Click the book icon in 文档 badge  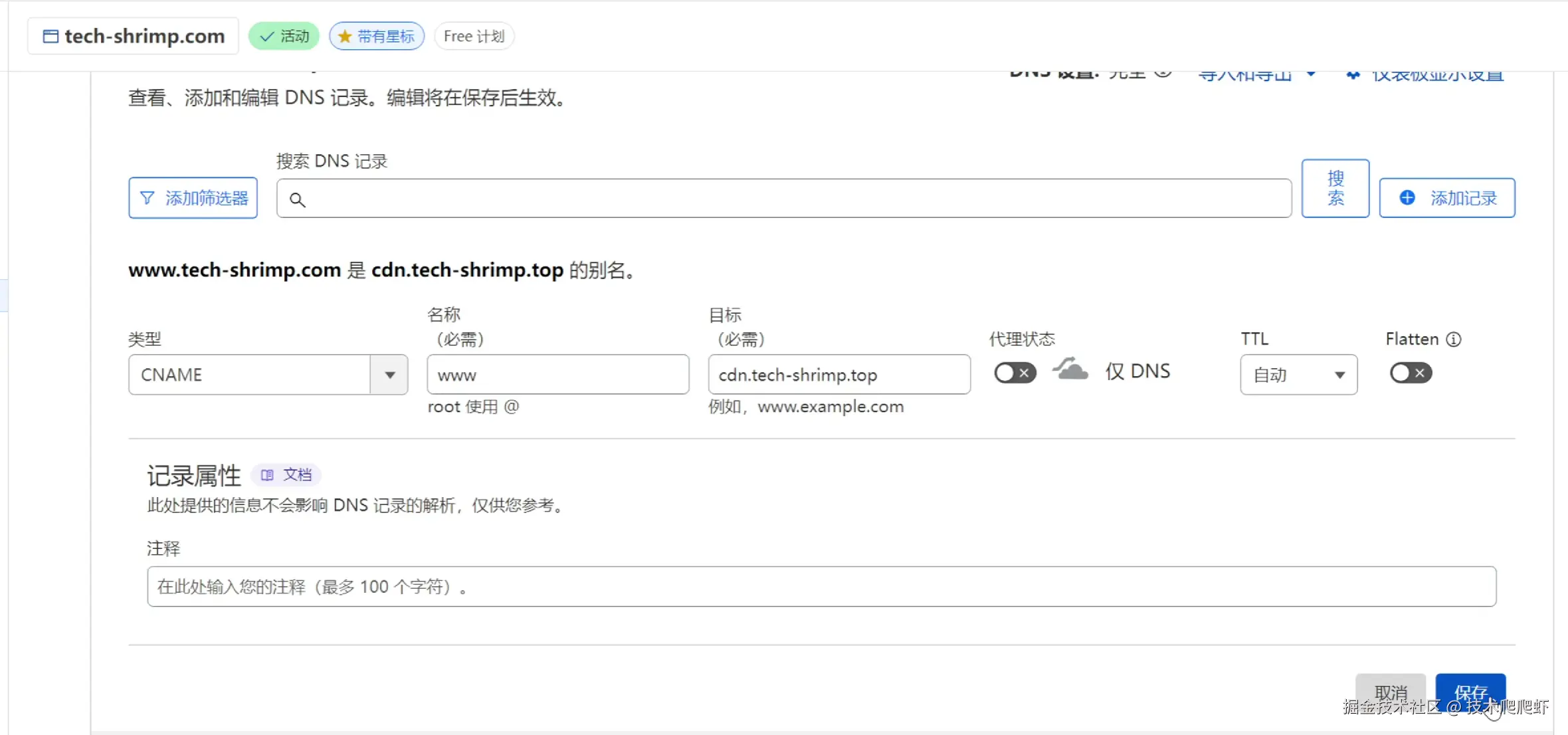coord(267,475)
